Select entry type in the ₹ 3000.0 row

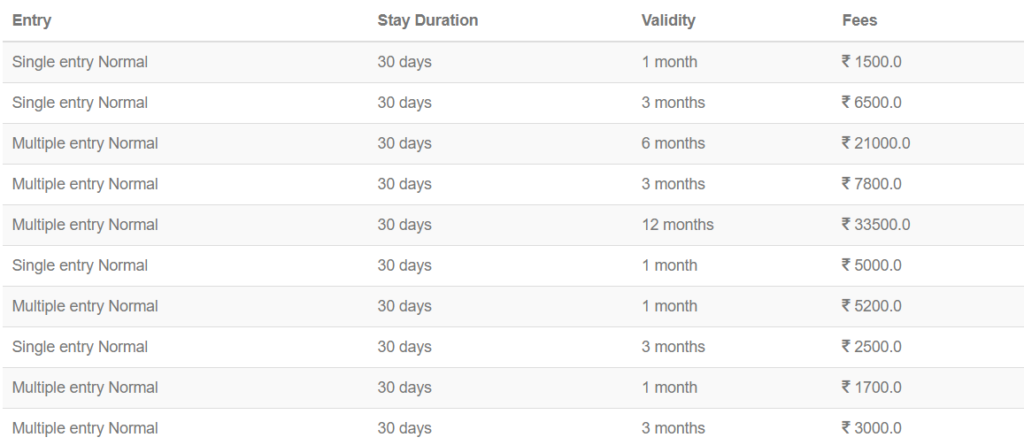click(85, 428)
